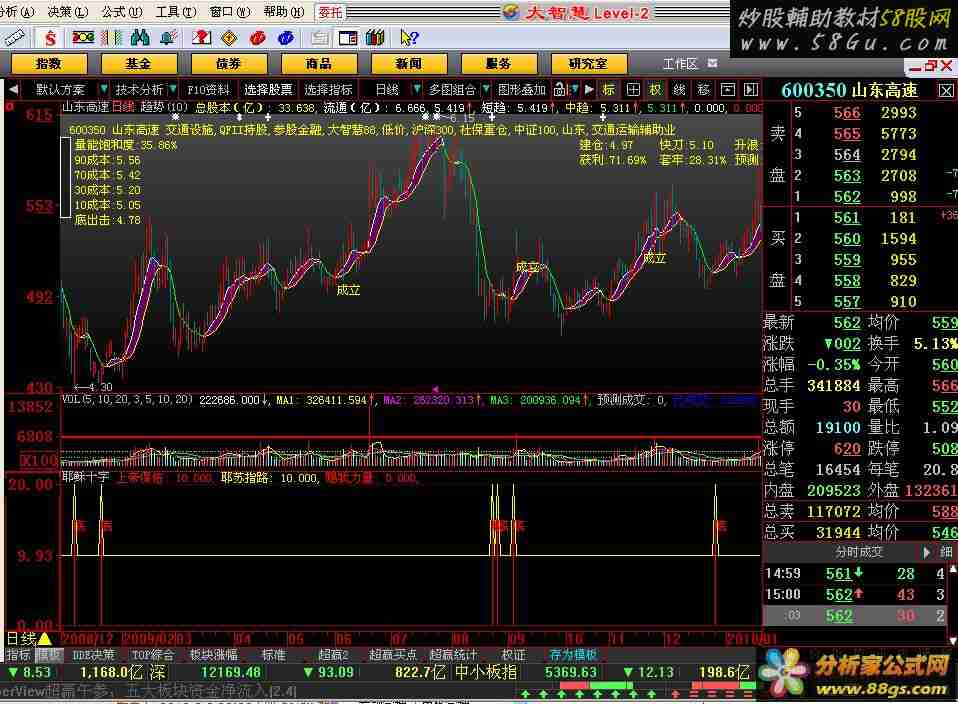This screenshot has width=958, height=704.
Task: Expand the dropdown arrow beside the padlock
Action: [574, 90]
